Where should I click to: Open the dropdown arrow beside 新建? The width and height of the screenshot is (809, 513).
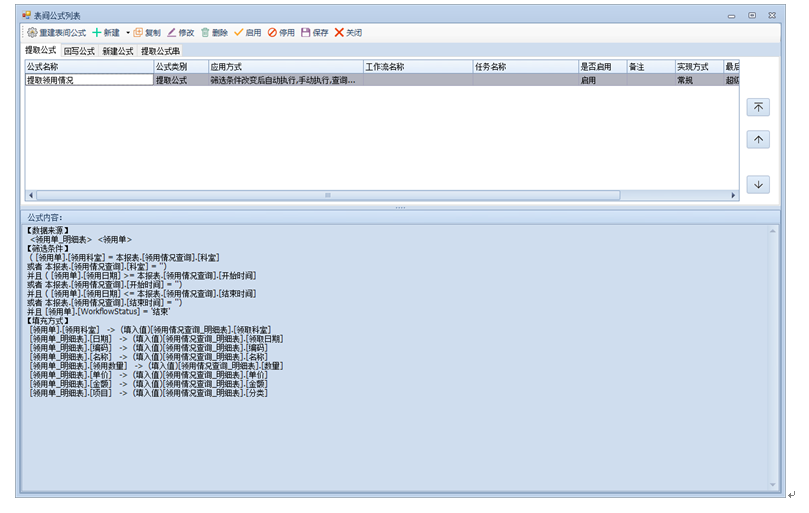(127, 33)
